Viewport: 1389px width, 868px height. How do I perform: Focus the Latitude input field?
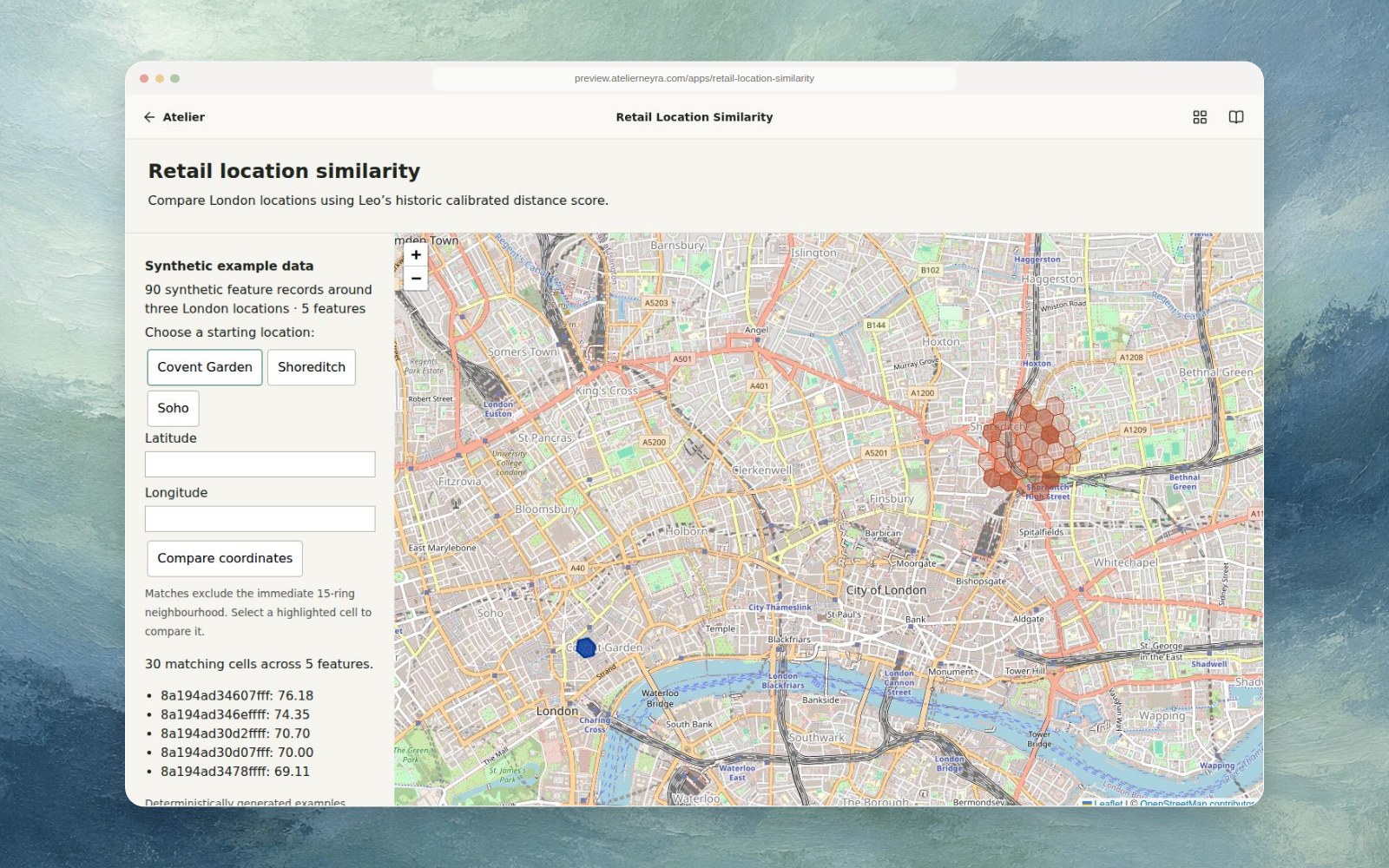[x=260, y=464]
